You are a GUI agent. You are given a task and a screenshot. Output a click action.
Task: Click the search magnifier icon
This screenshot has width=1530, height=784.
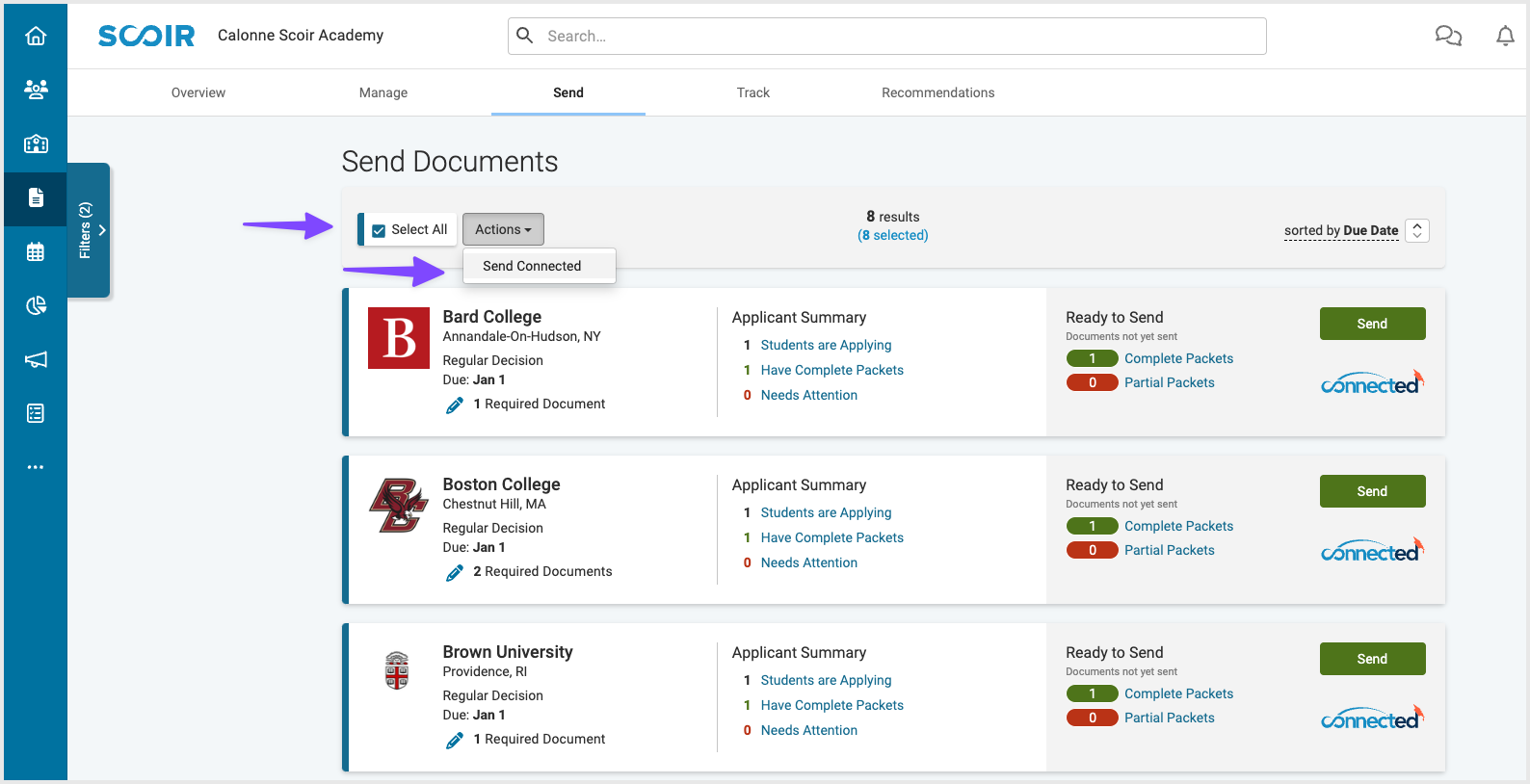point(525,36)
